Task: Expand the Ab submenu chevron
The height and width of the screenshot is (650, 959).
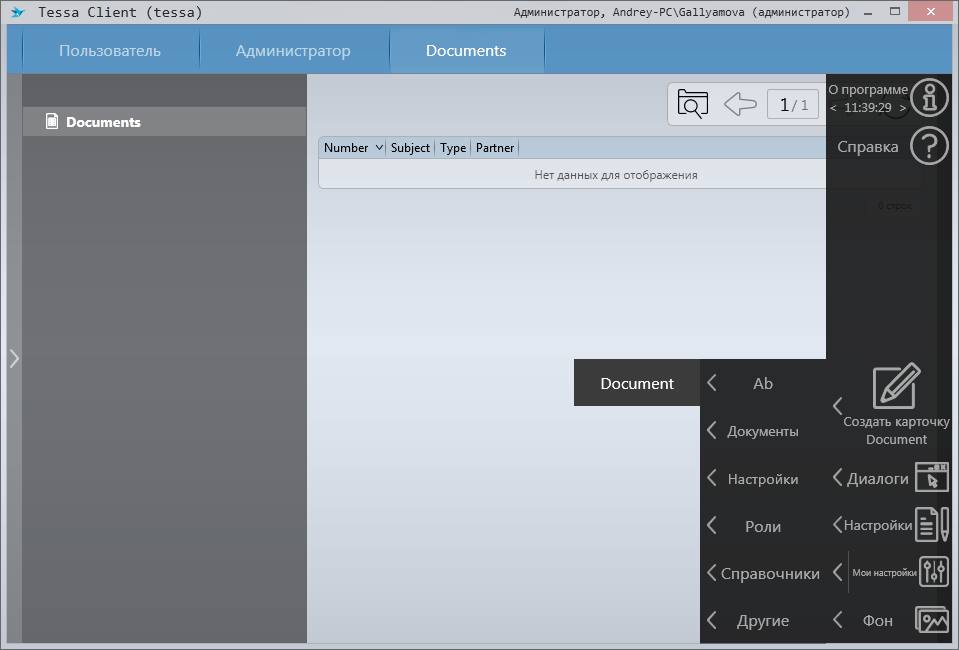Action: [712, 383]
